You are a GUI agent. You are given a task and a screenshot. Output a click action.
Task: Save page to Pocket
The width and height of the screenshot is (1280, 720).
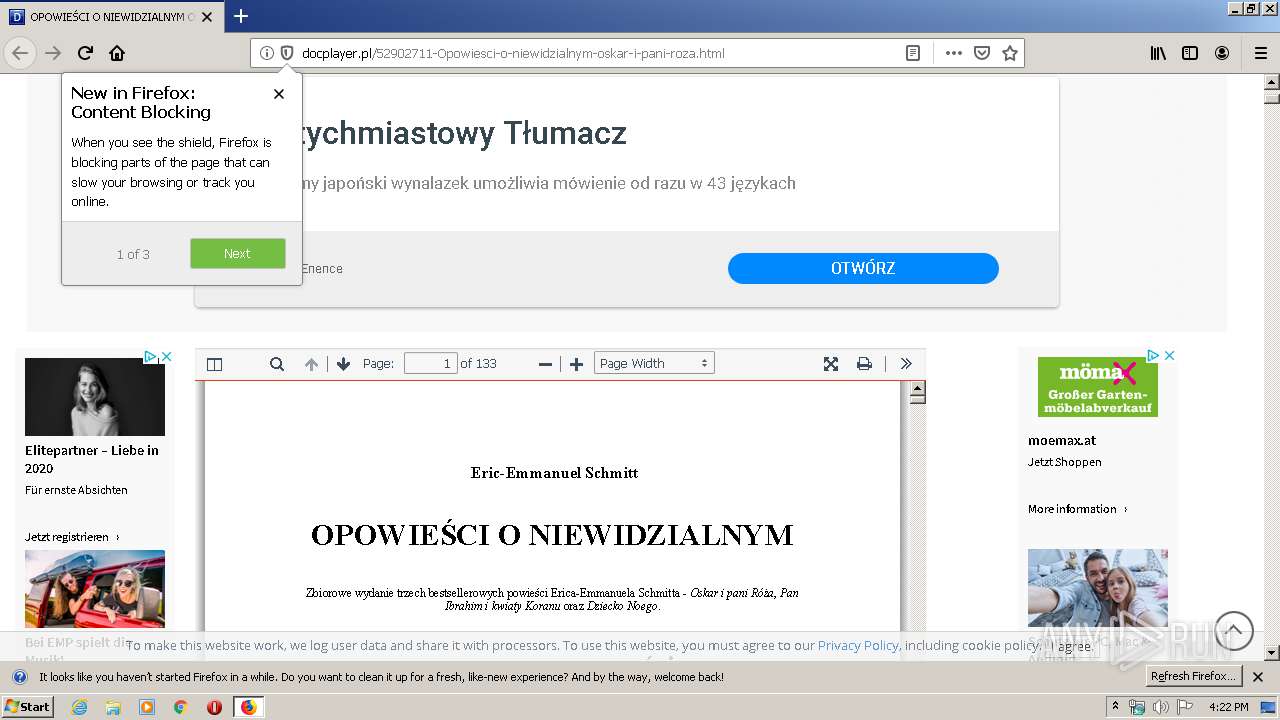pos(982,53)
